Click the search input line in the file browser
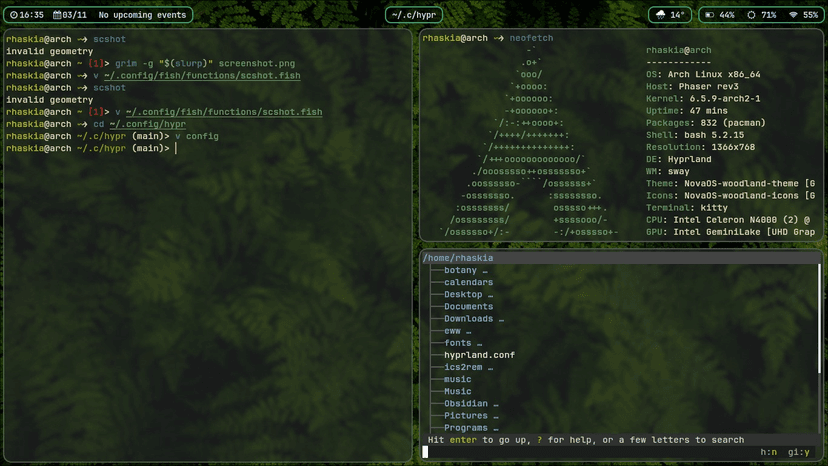The image size is (828, 466). click(x=580, y=452)
